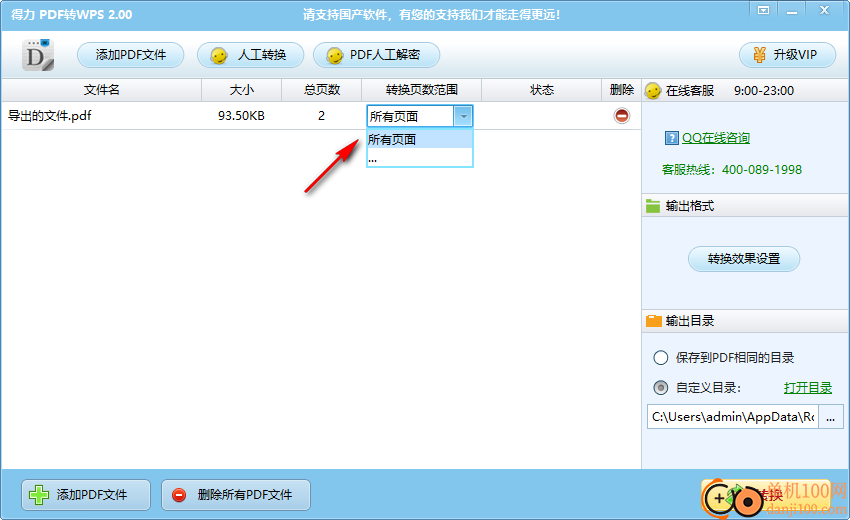
Task: Minimize the 得力 PDF转WPS window
Action: [x=793, y=10]
